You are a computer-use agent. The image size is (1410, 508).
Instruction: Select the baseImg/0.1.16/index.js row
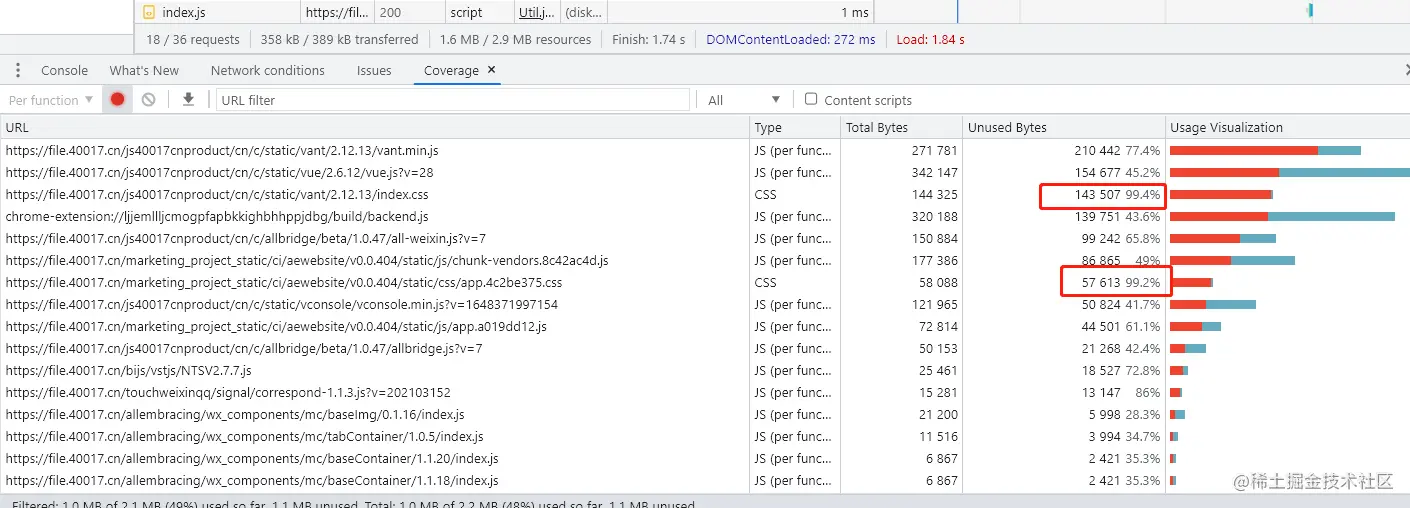coord(705,414)
